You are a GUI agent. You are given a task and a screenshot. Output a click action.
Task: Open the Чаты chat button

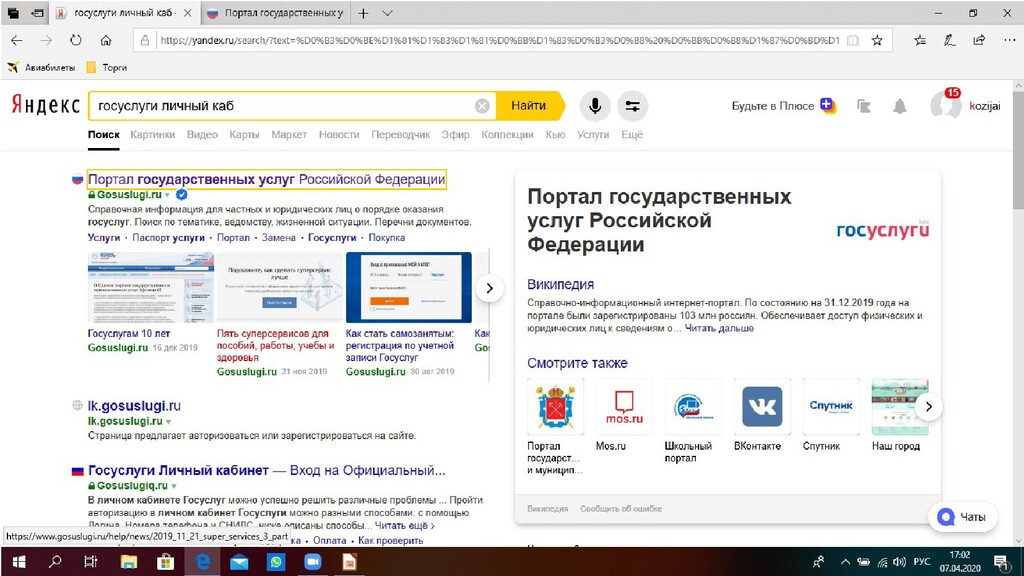click(962, 517)
